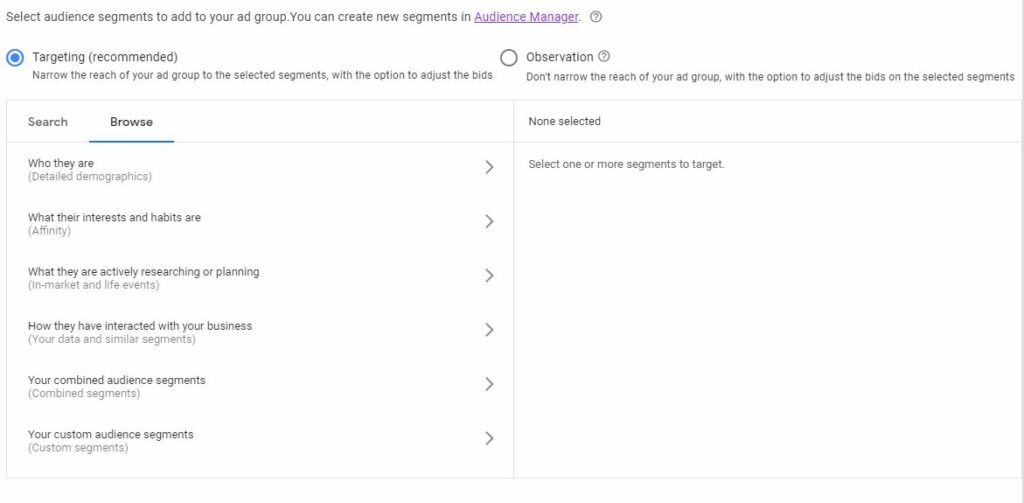This screenshot has width=1024, height=503.
Task: Expand interacted with your business chevron
Action: tap(489, 330)
